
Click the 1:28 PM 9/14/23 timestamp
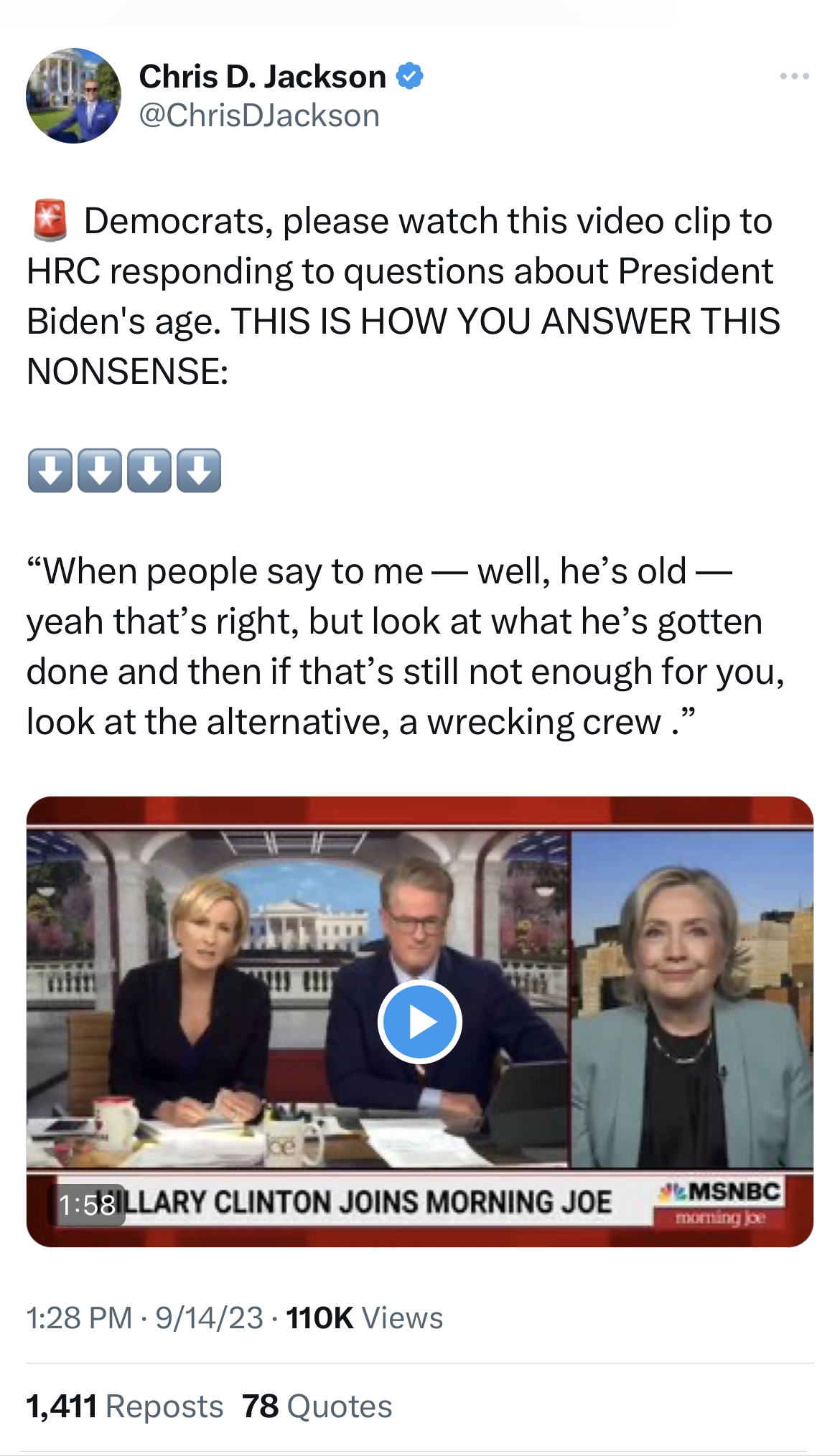145,1318
